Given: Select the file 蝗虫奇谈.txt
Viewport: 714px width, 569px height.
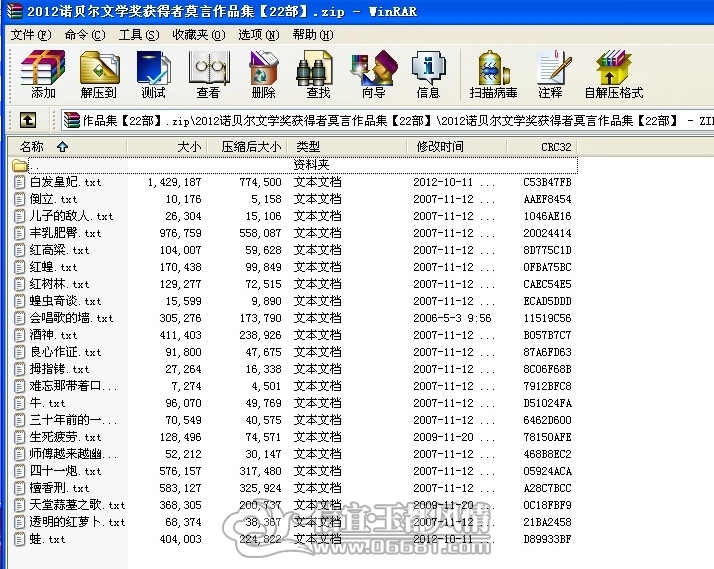Looking at the screenshot, I should (65, 301).
